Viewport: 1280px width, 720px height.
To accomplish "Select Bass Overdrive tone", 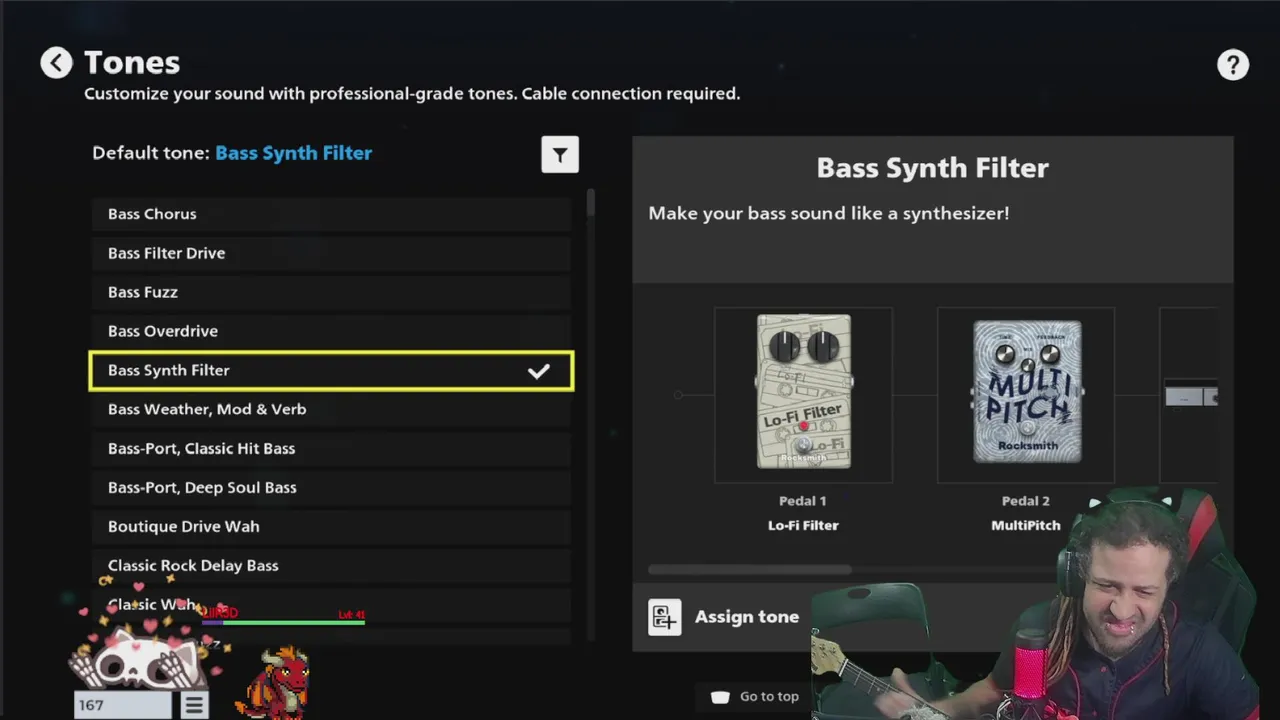I will pos(331,331).
